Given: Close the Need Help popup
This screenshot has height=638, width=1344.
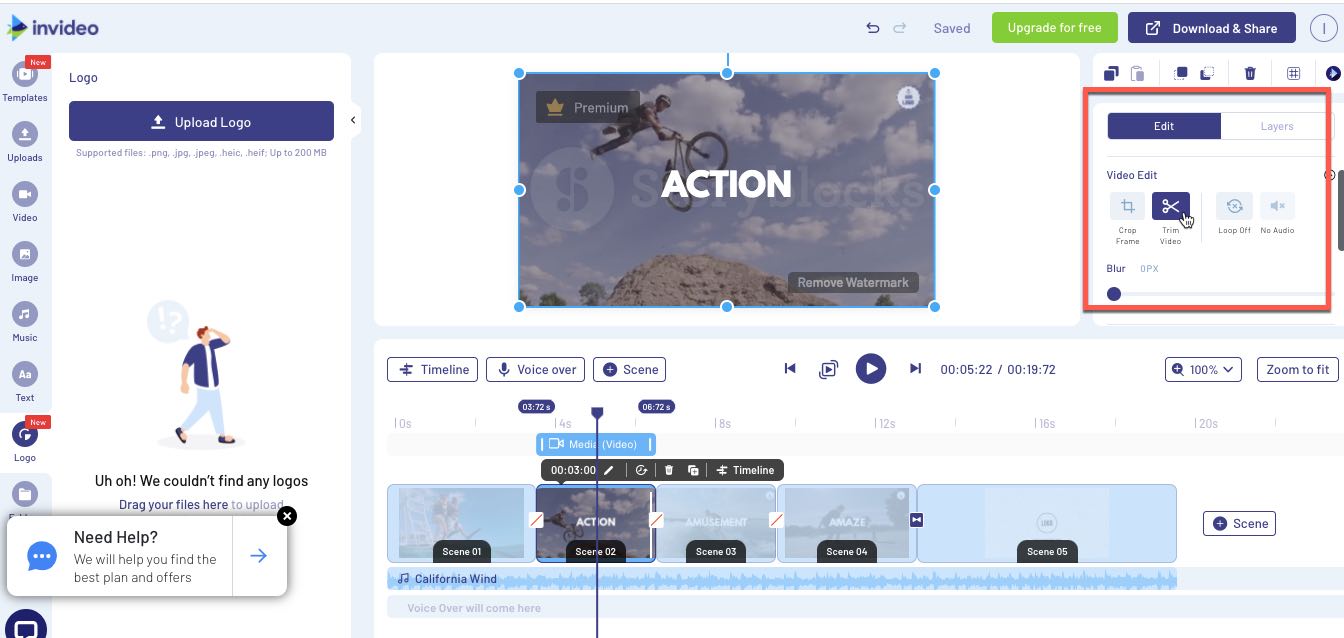Looking at the screenshot, I should [x=287, y=516].
